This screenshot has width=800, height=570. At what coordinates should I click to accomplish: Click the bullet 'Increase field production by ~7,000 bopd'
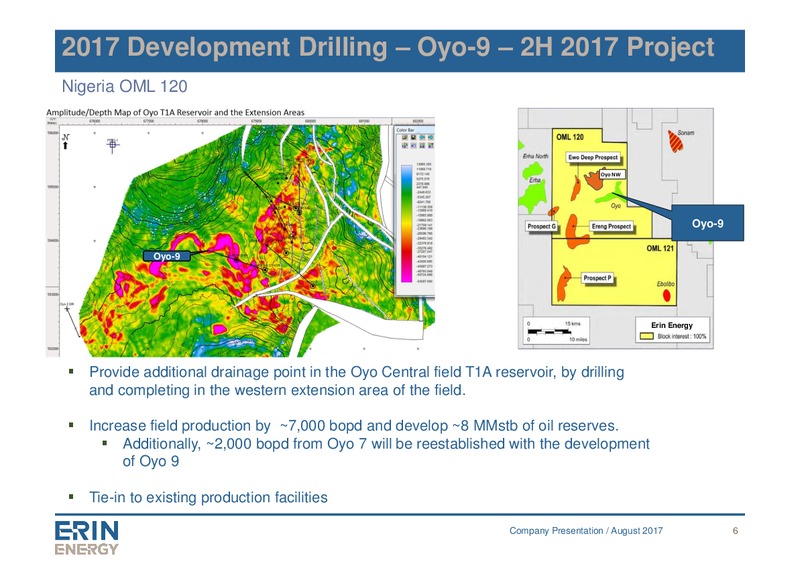tap(354, 425)
